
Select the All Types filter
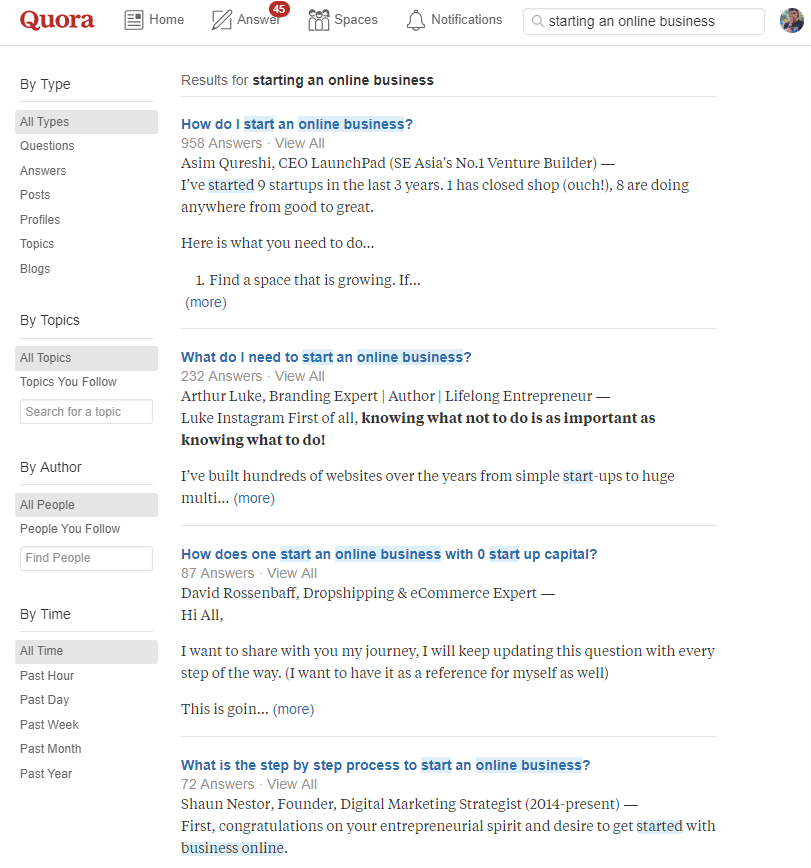(x=86, y=122)
